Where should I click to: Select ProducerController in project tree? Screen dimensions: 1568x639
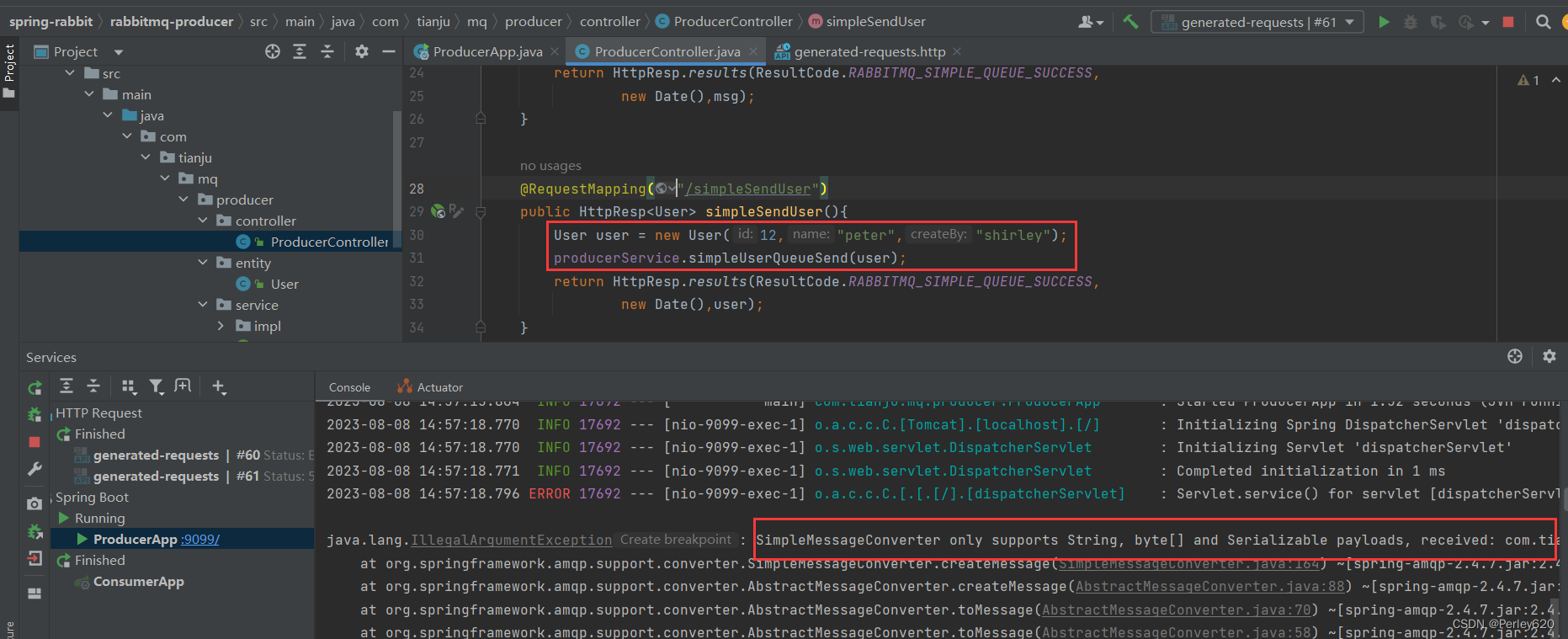[329, 242]
